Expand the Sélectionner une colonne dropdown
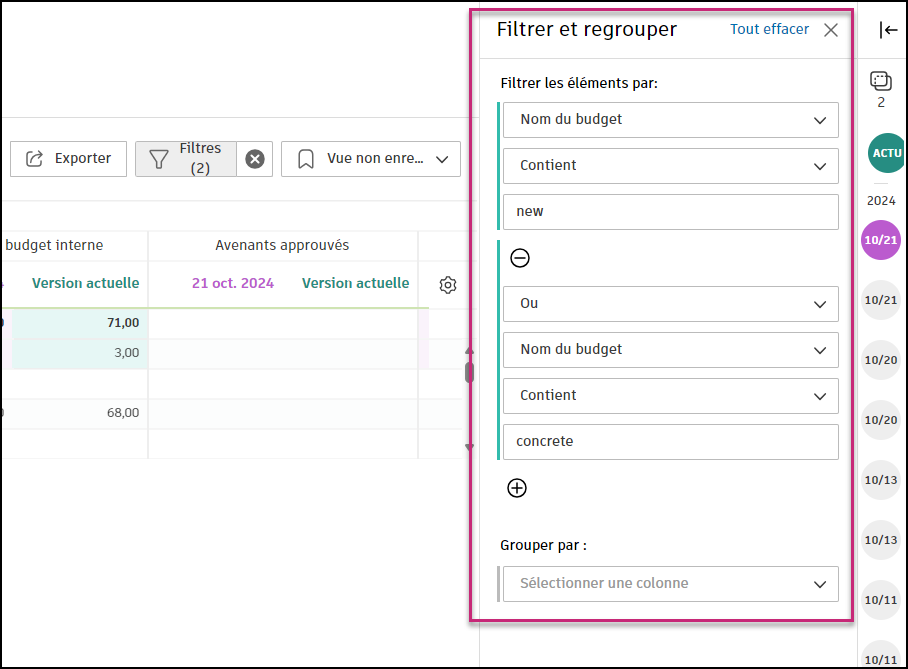The image size is (908, 669). (670, 584)
